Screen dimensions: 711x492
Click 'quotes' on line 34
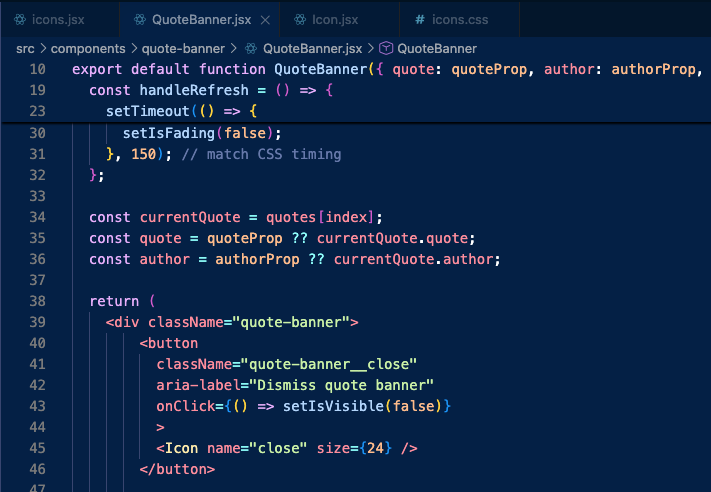point(291,217)
